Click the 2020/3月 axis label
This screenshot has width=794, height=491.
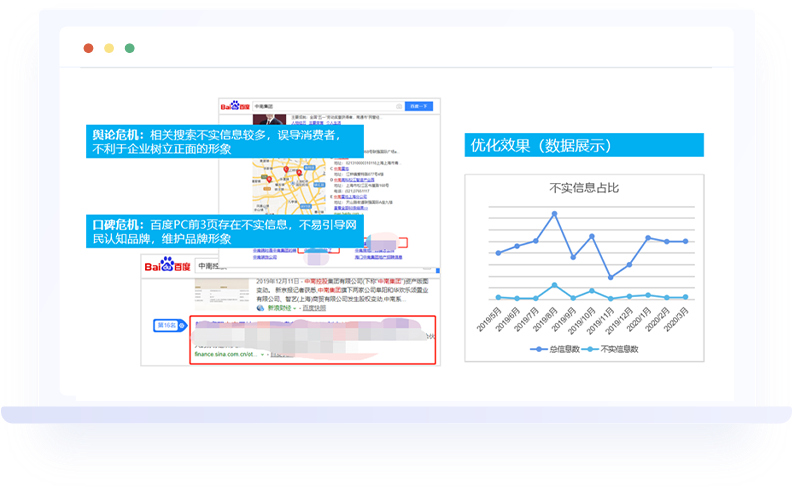(x=676, y=319)
